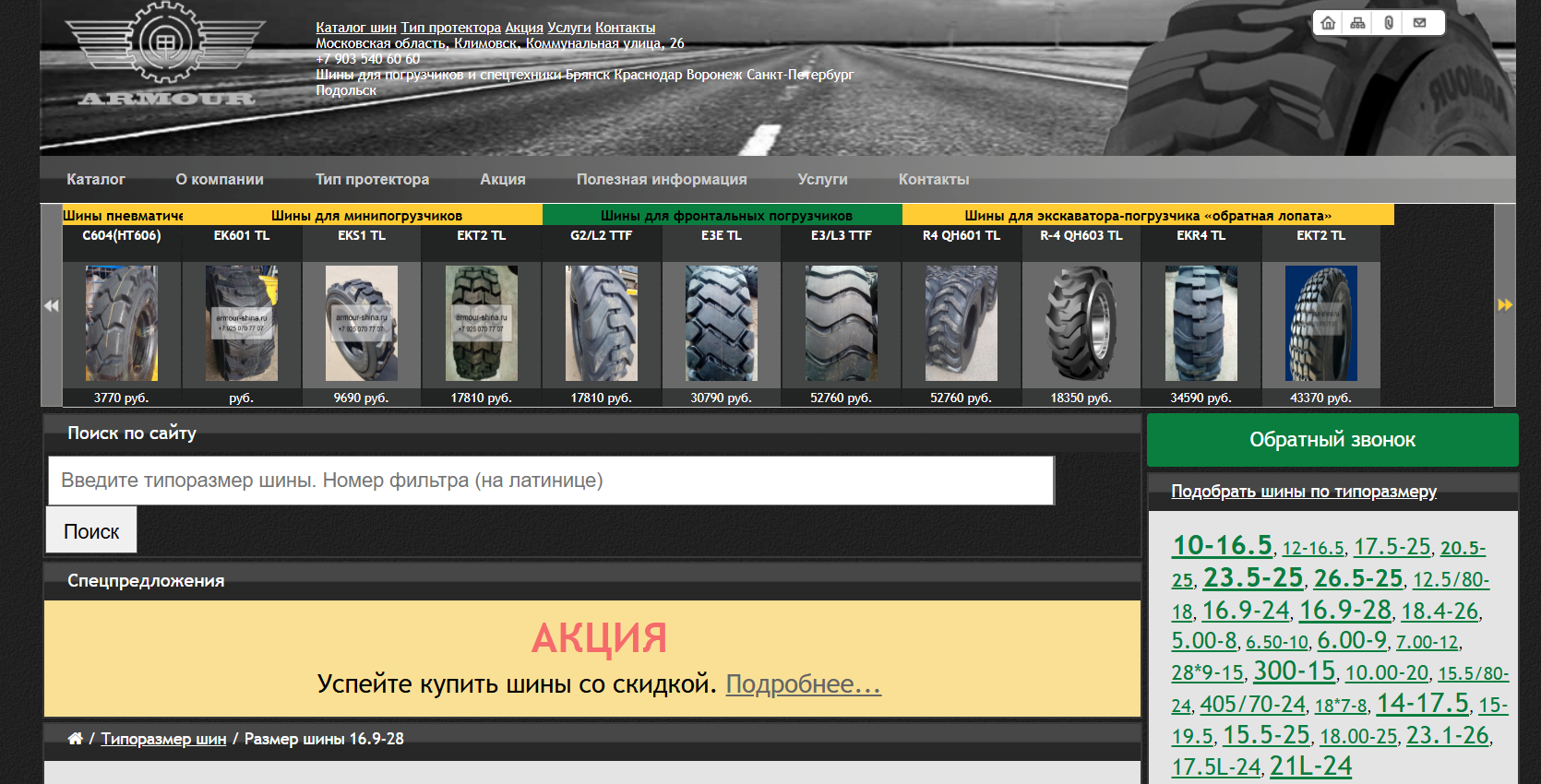Click the paperclip icon in top toolbar
This screenshot has width=1541, height=784.
pyautogui.click(x=1389, y=23)
